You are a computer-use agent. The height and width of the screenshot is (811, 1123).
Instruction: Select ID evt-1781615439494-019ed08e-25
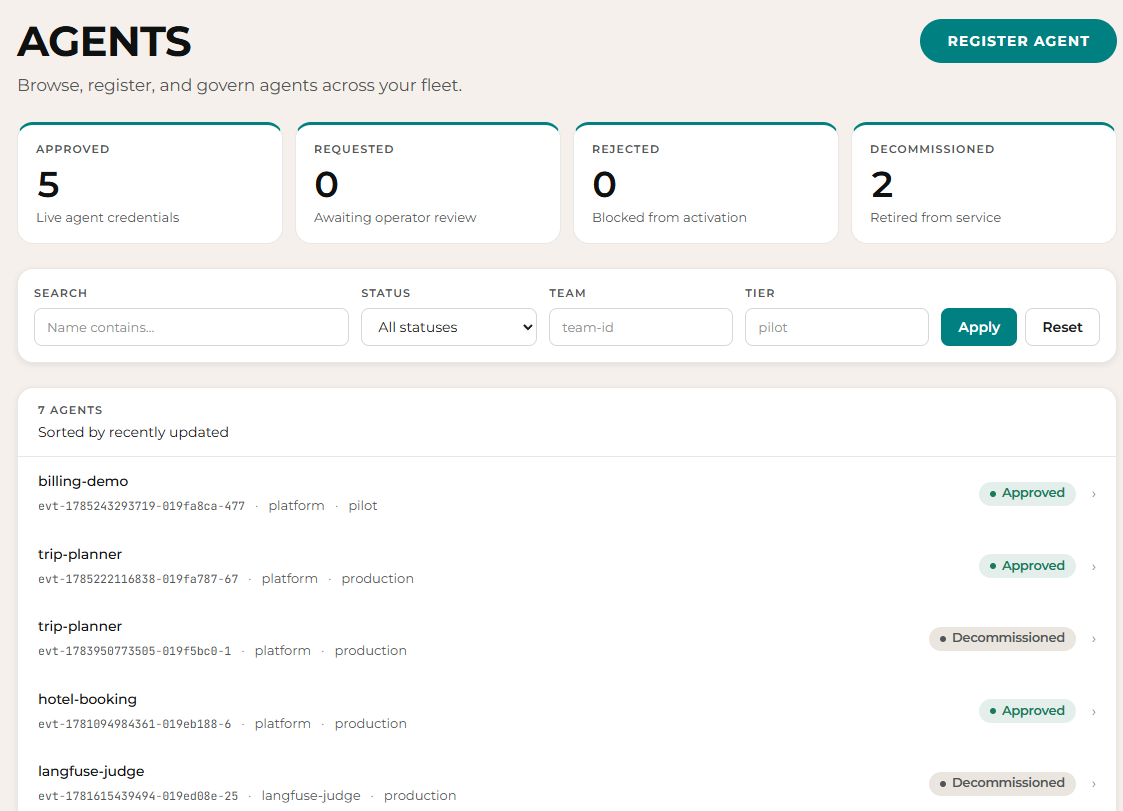(138, 796)
